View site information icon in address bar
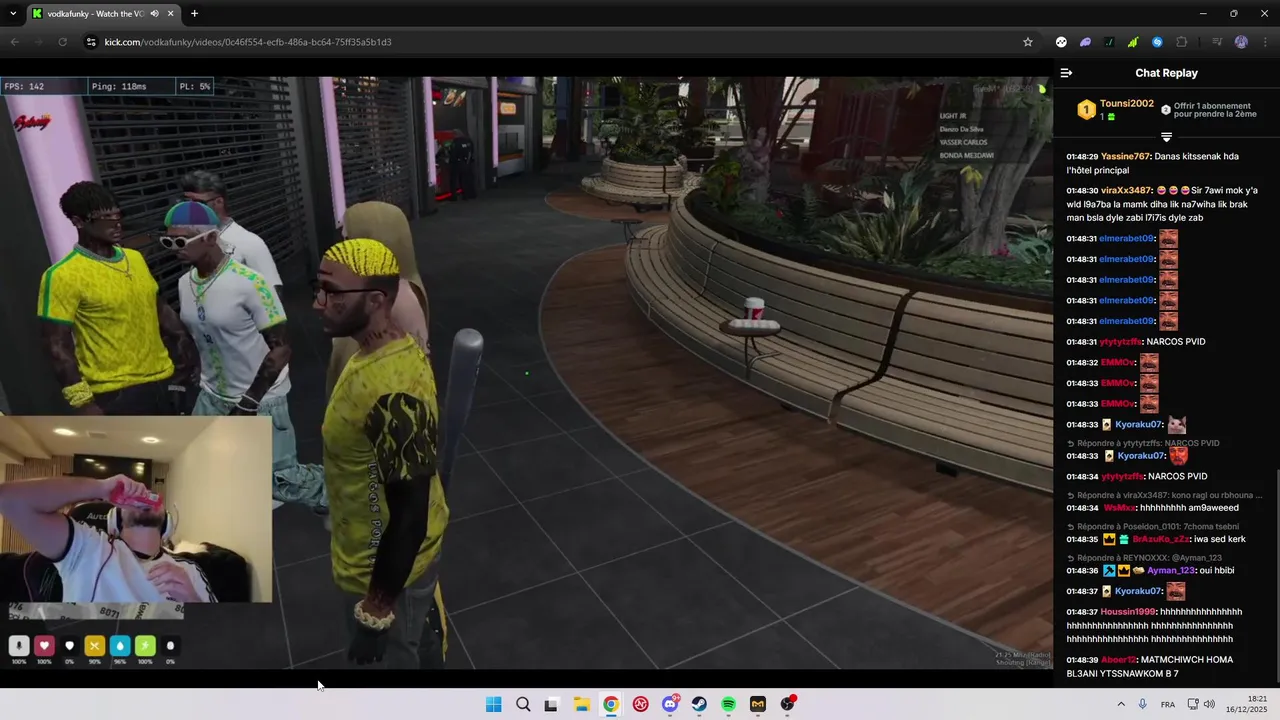This screenshot has width=1280, height=720. pos(91,42)
